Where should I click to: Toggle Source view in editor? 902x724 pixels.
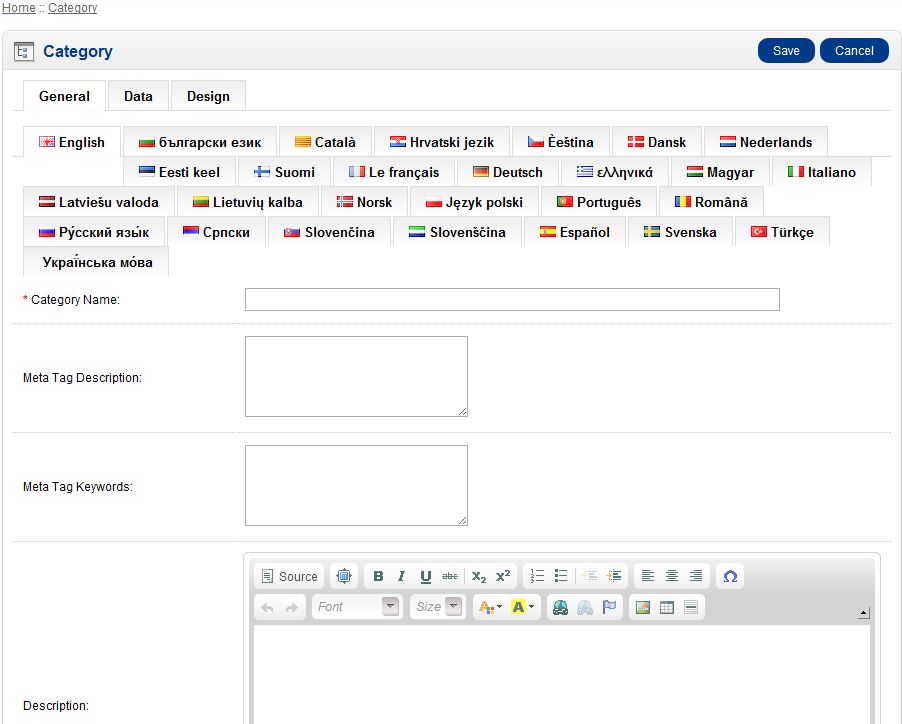289,576
